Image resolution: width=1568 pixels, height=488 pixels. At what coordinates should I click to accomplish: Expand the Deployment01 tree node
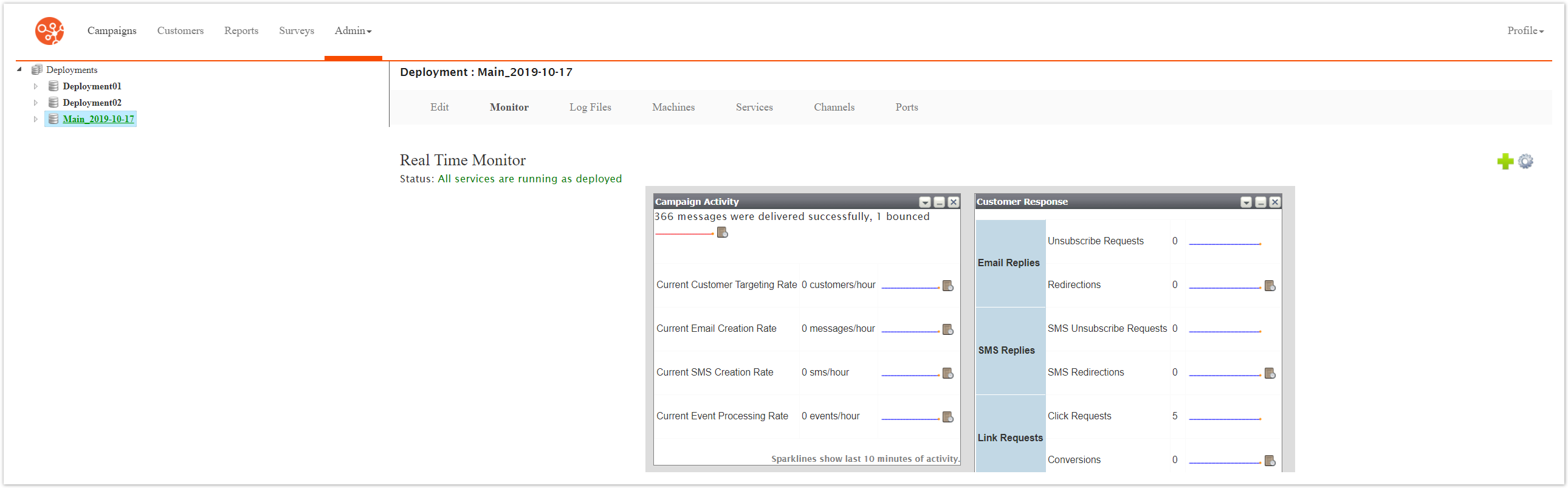(x=36, y=86)
